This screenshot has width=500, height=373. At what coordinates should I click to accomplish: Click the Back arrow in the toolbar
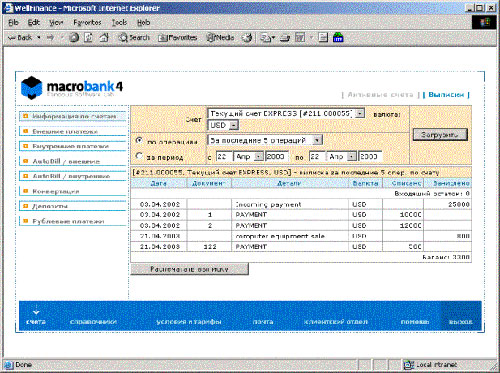(x=20, y=38)
